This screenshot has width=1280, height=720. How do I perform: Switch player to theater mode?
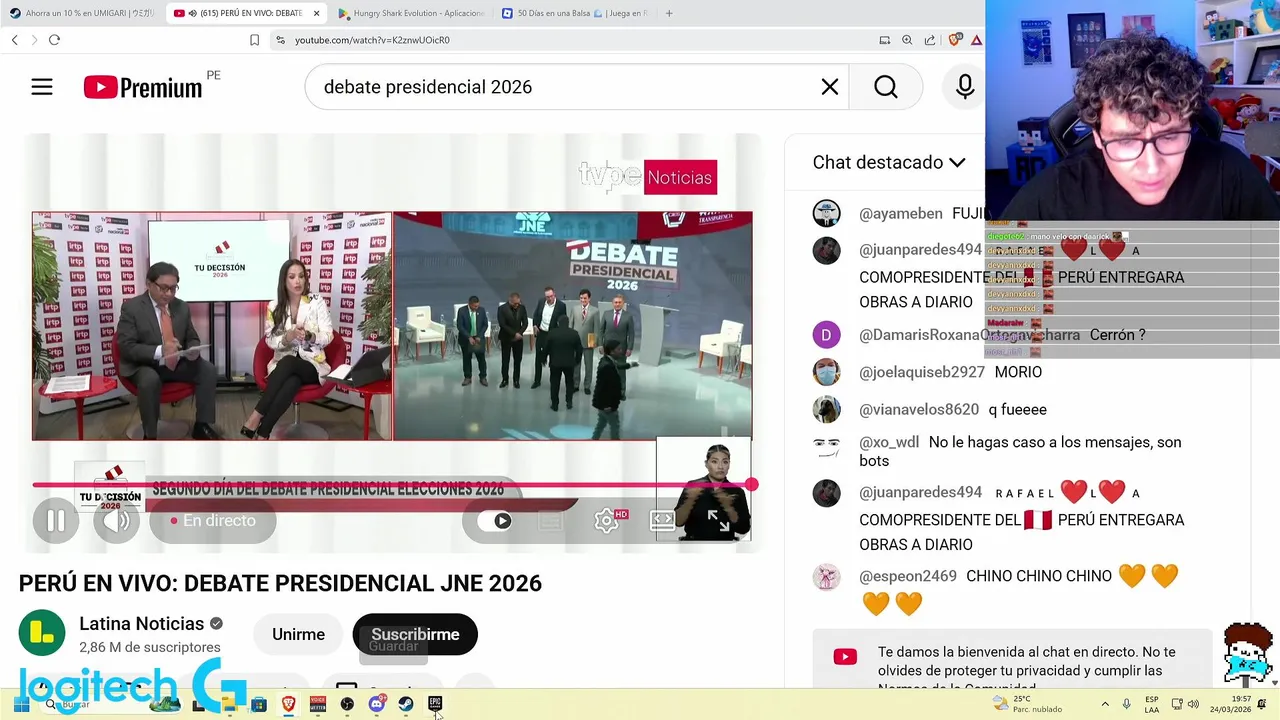pyautogui.click(x=662, y=521)
